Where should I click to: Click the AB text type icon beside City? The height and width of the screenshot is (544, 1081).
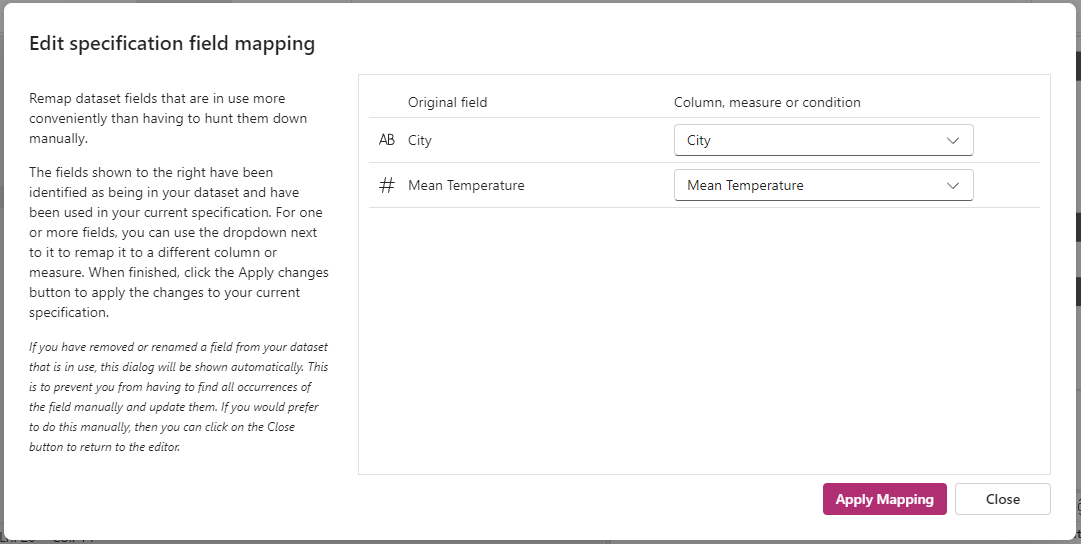tap(387, 140)
